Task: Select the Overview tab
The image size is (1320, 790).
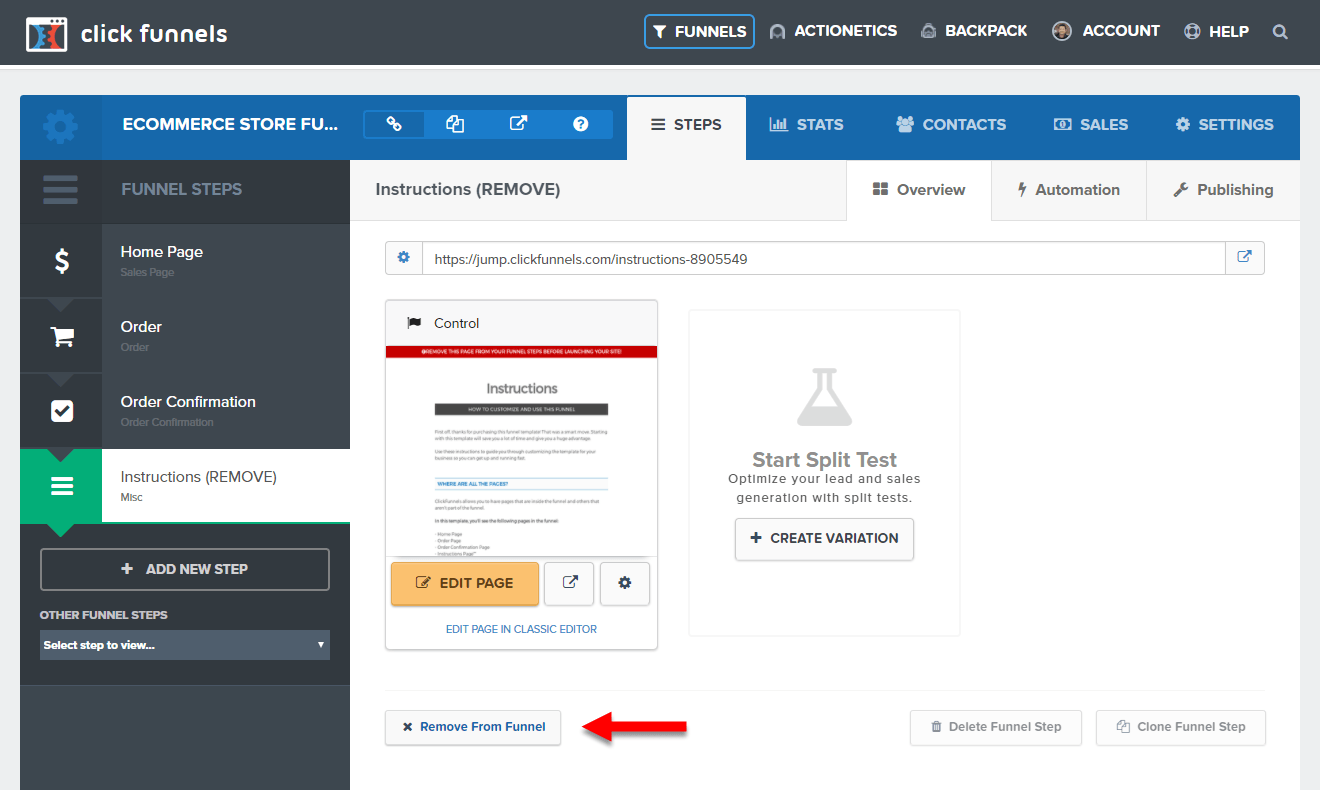Action: [919, 190]
